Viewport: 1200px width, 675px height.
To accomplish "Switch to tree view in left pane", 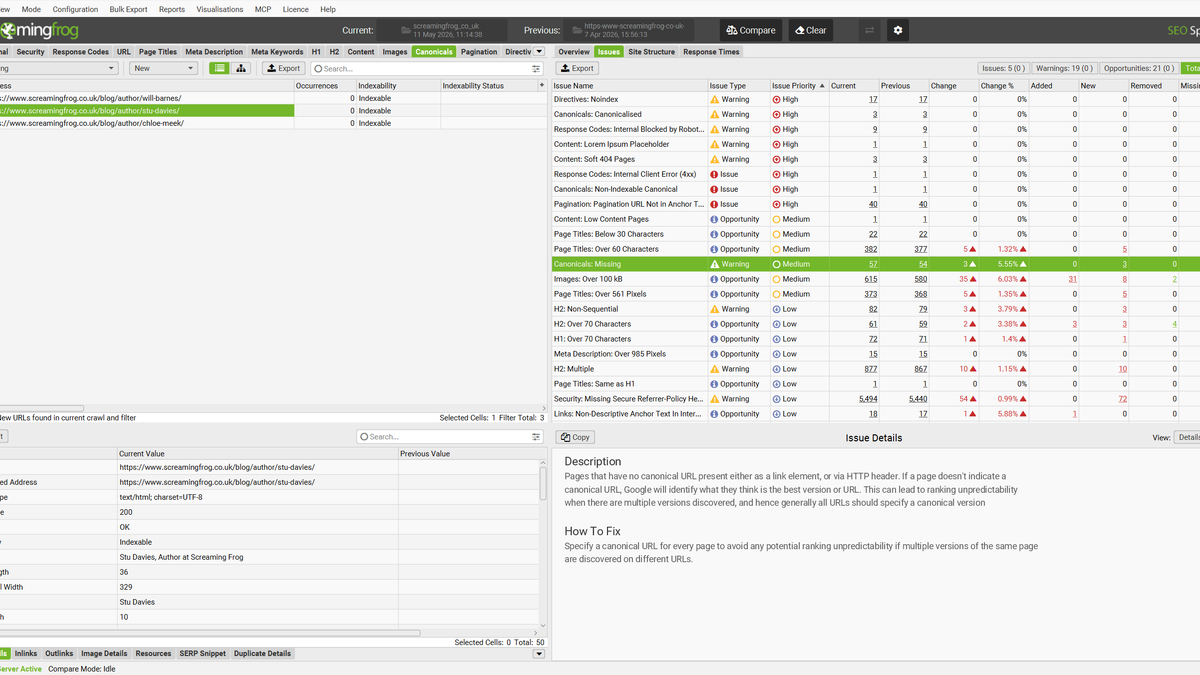I will point(240,68).
